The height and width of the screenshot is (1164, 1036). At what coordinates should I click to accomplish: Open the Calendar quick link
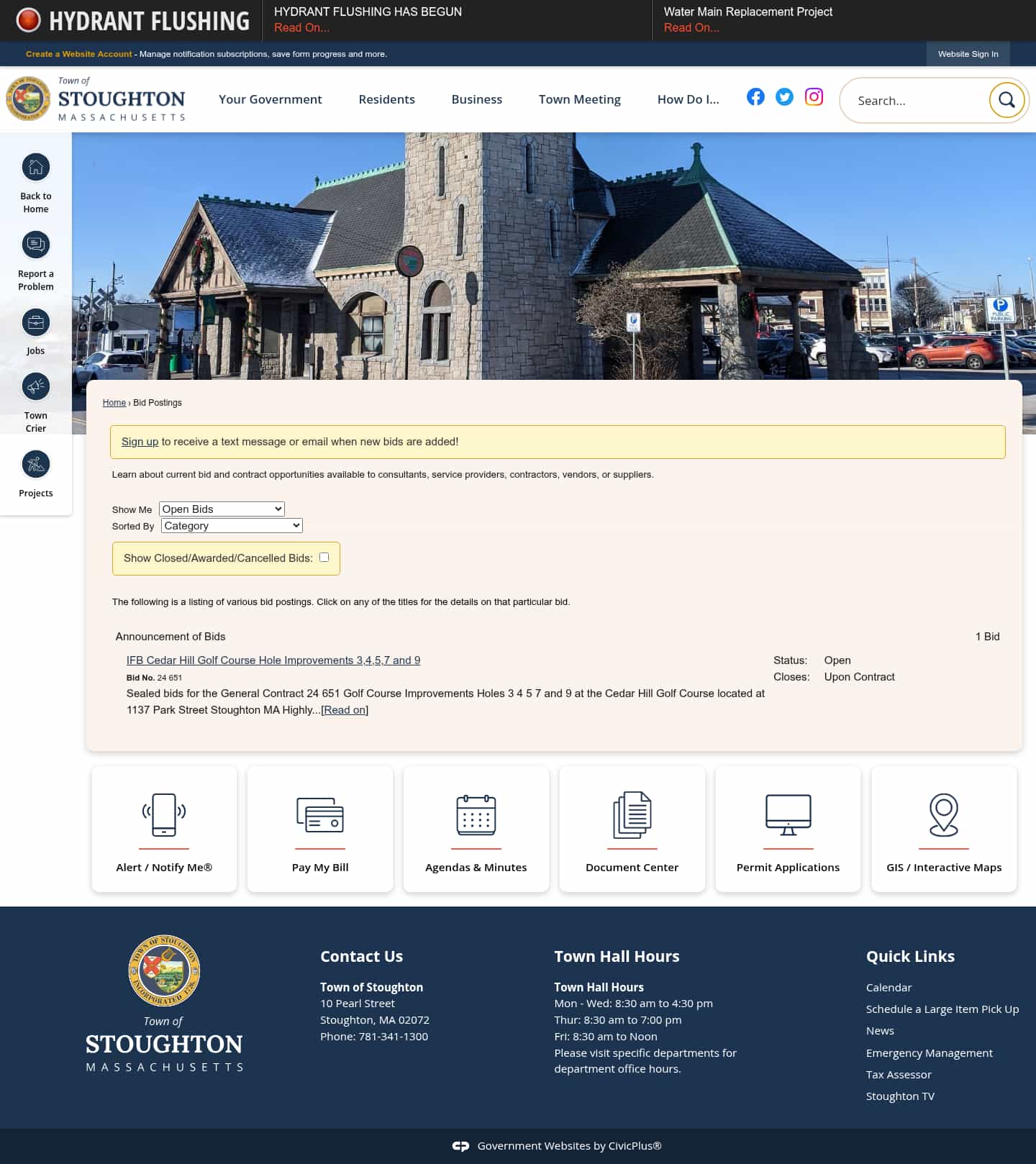pos(889,988)
